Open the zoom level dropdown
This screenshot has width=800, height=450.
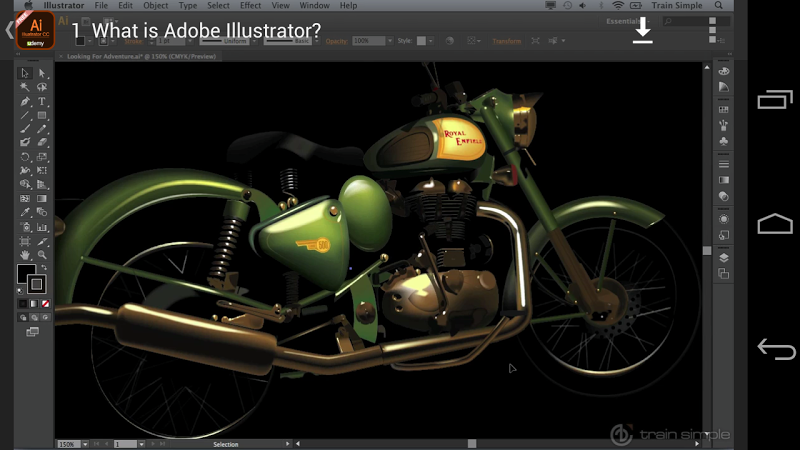point(83,443)
